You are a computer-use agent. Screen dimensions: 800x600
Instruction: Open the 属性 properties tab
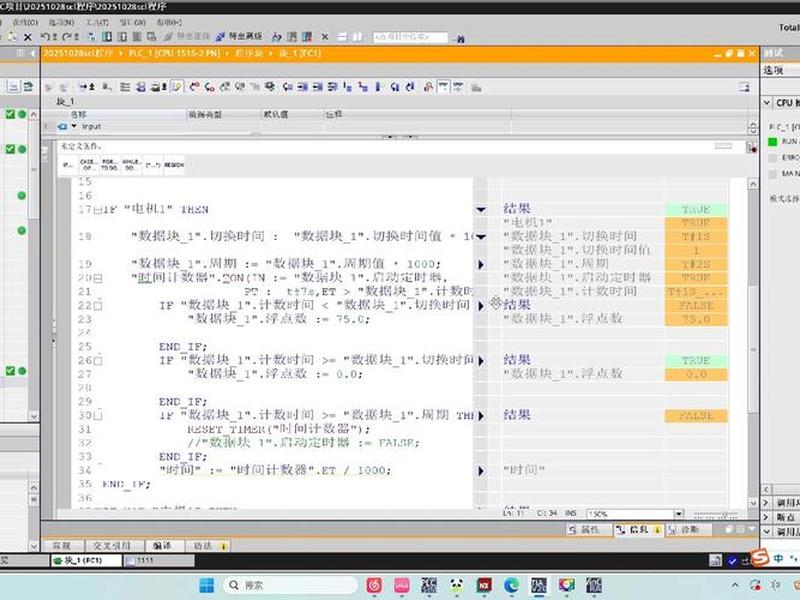click(588, 530)
